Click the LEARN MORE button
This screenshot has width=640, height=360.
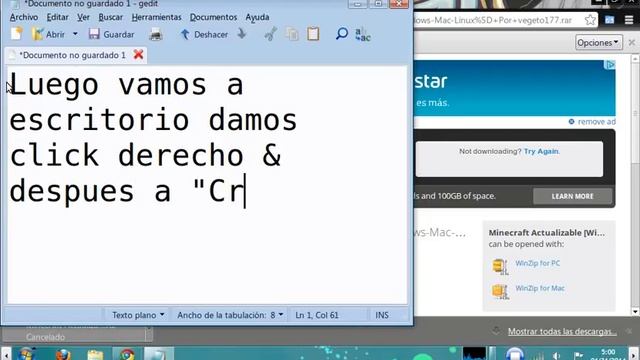click(x=573, y=196)
